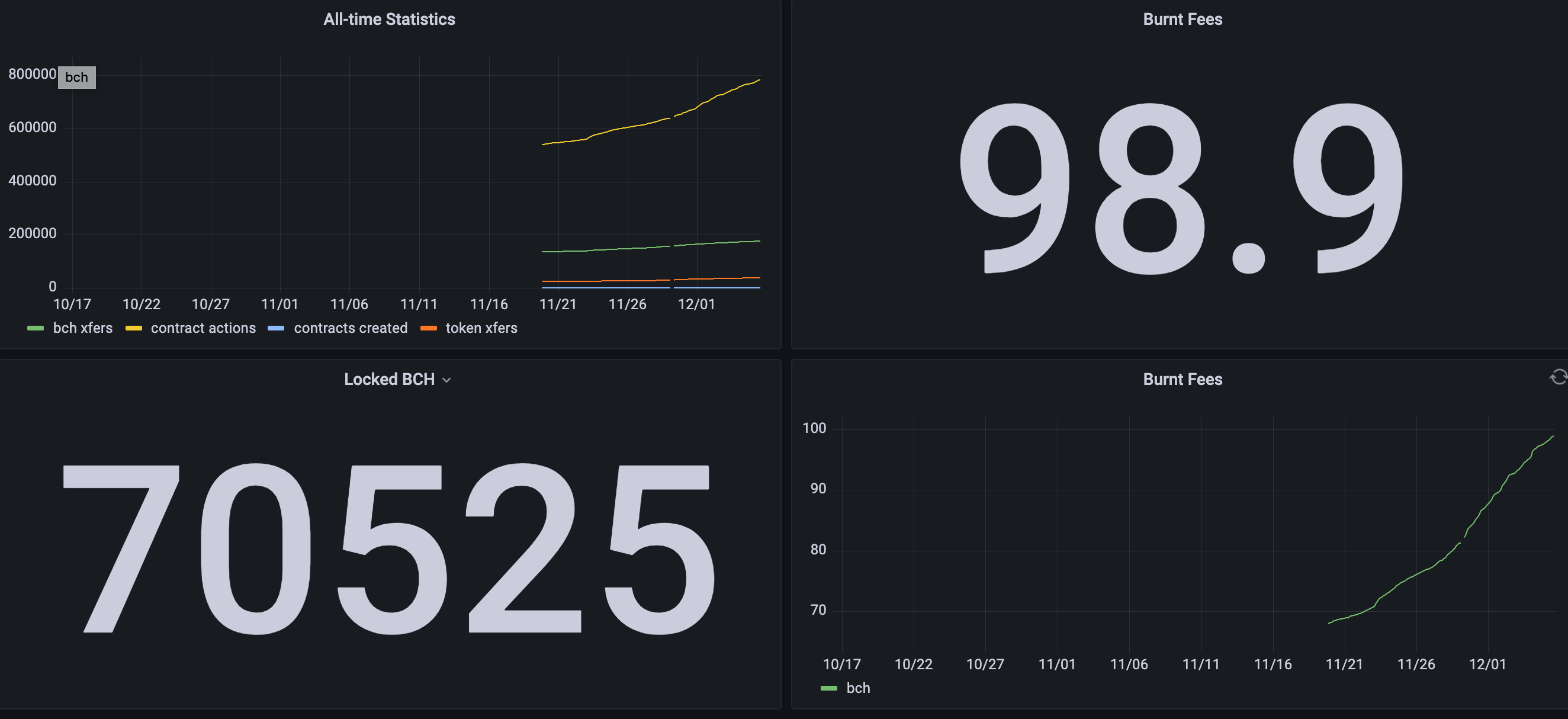Click the 12/01 date in All-time Statistics chart
The image size is (1568, 719).
pyautogui.click(x=696, y=304)
